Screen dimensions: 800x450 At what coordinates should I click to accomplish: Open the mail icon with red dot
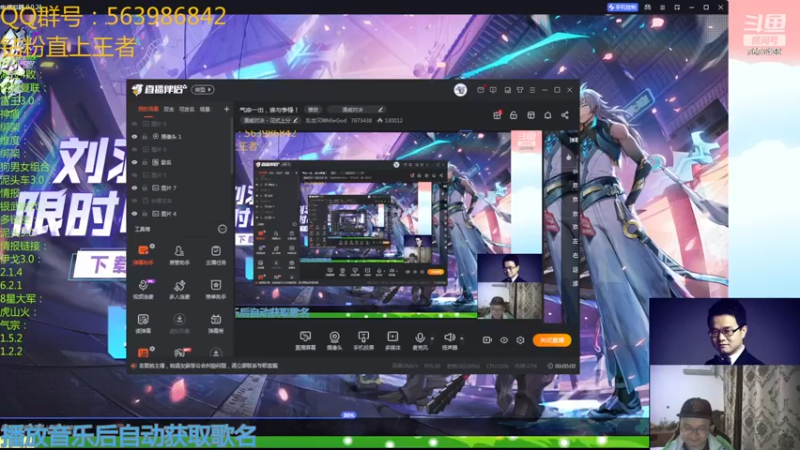click(x=481, y=90)
